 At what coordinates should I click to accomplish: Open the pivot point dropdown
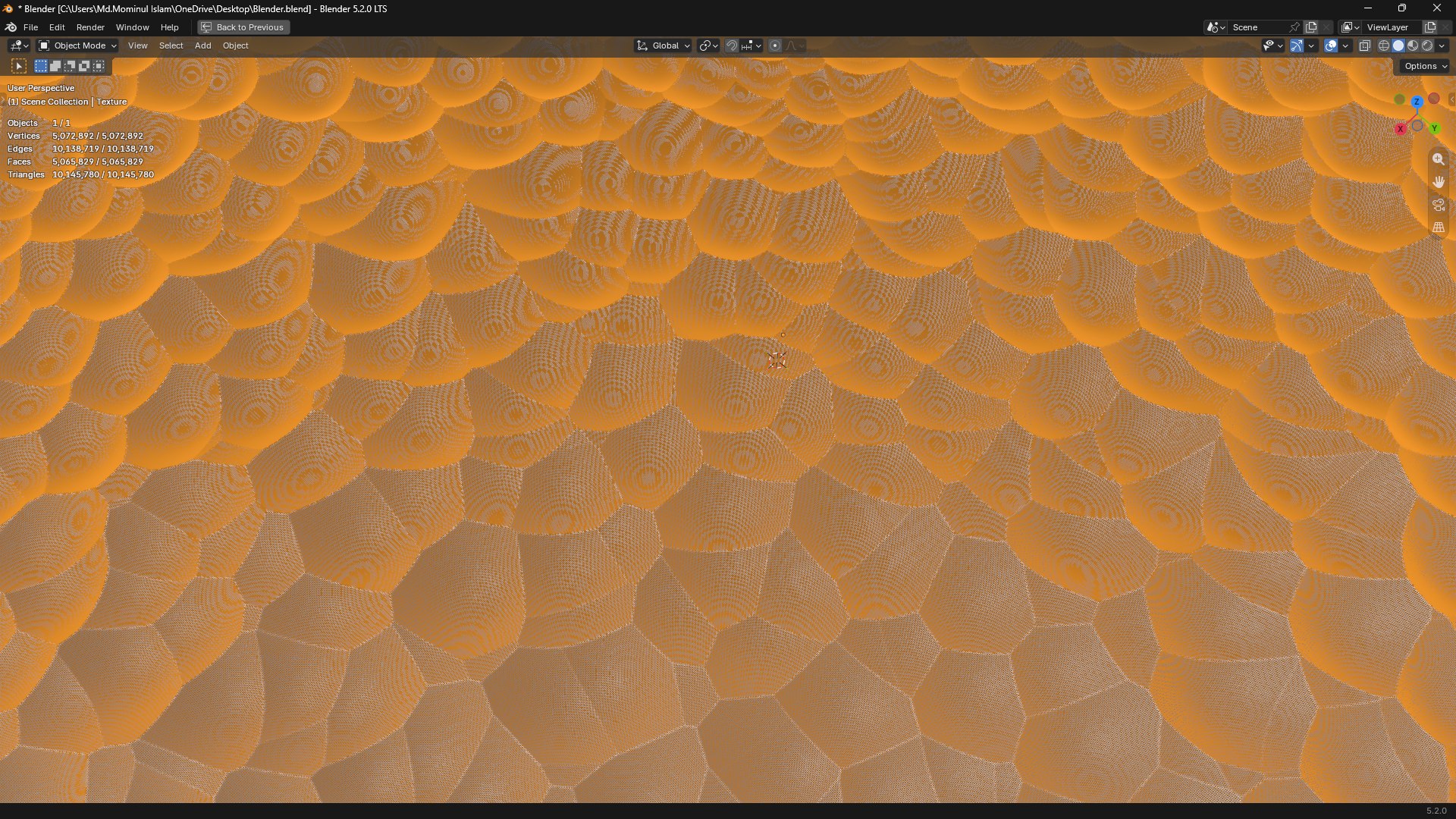709,46
